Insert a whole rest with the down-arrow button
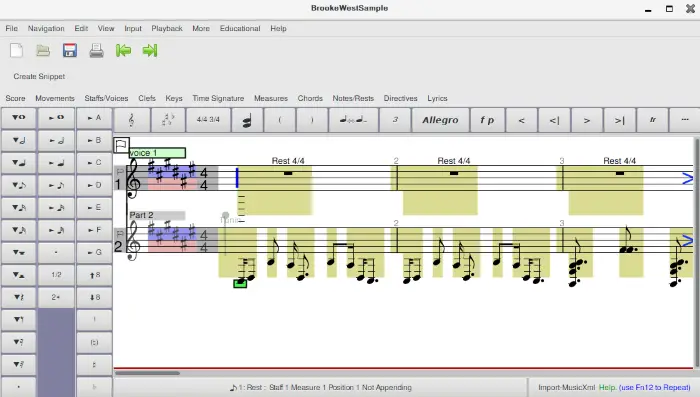The width and height of the screenshot is (700, 397). (x=18, y=252)
